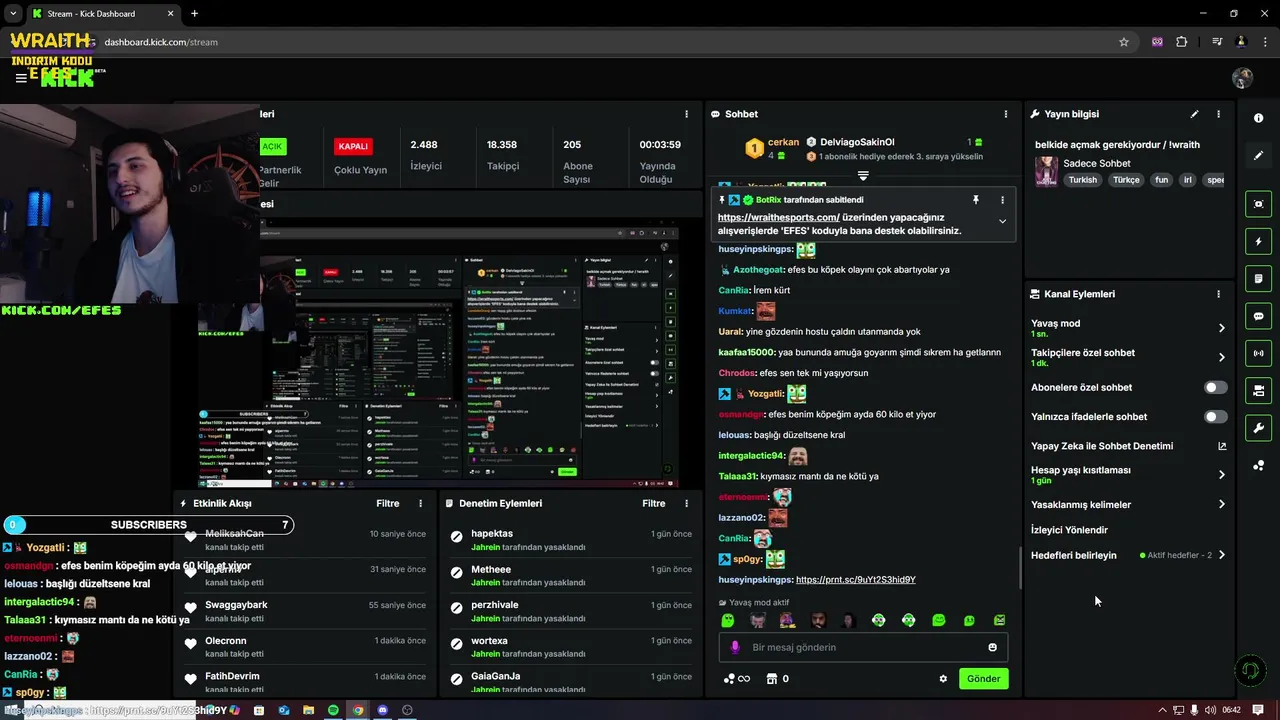Image resolution: width=1280 pixels, height=720 pixels.
Task: Open Etkinlik Akışı Filtre dropdown
Action: coord(387,504)
